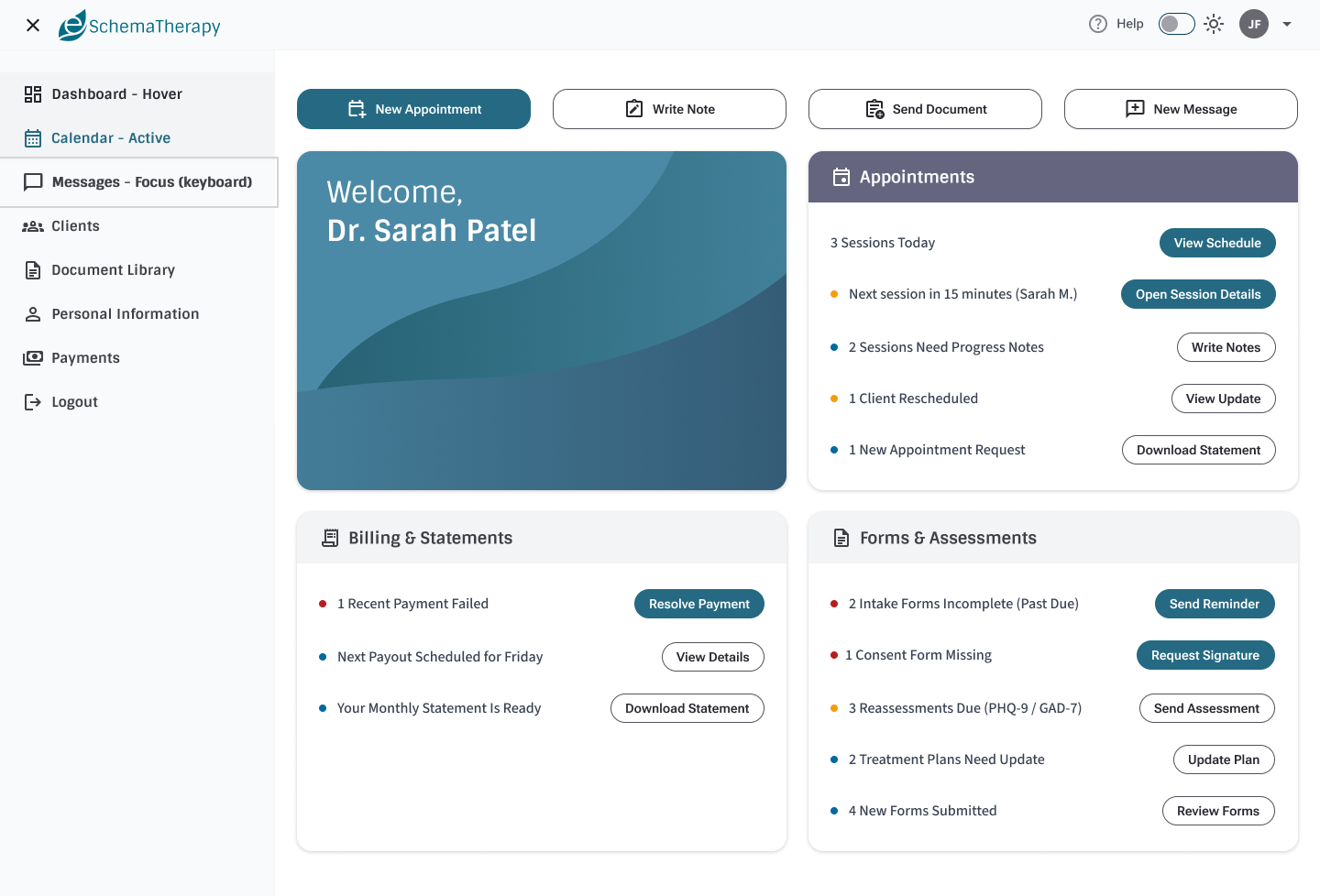This screenshot has height=896, width=1320.
Task: Click '3 Sessions Today' text
Action: point(883,243)
